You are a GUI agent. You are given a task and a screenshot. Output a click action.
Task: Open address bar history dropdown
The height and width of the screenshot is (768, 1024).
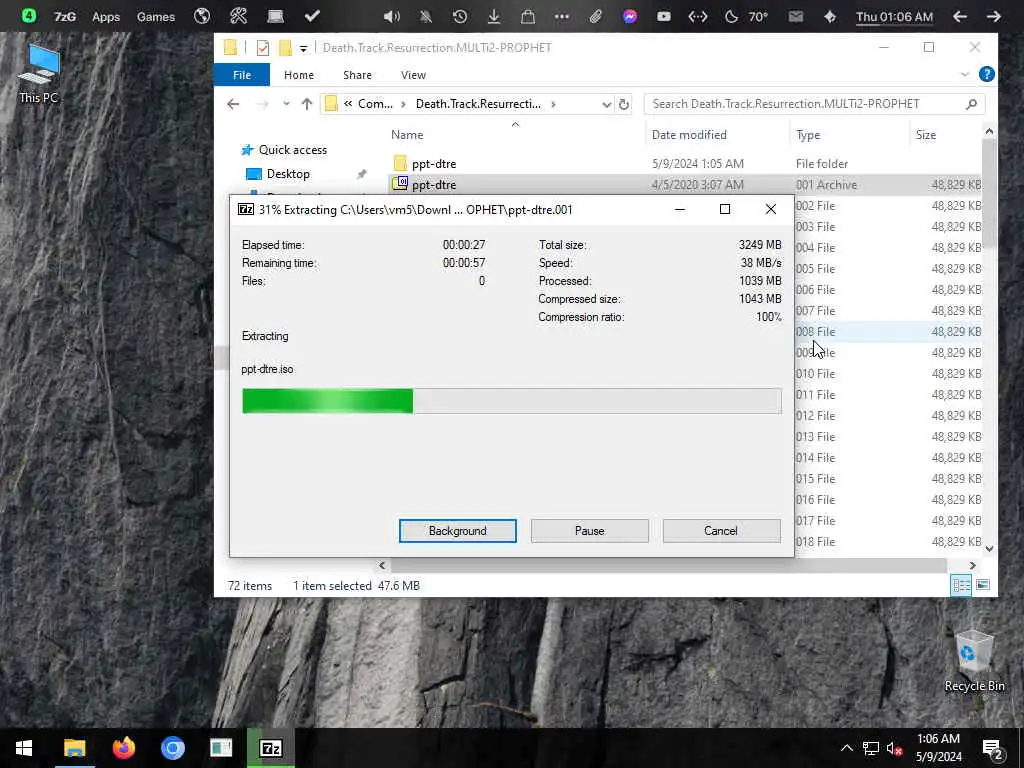[606, 104]
